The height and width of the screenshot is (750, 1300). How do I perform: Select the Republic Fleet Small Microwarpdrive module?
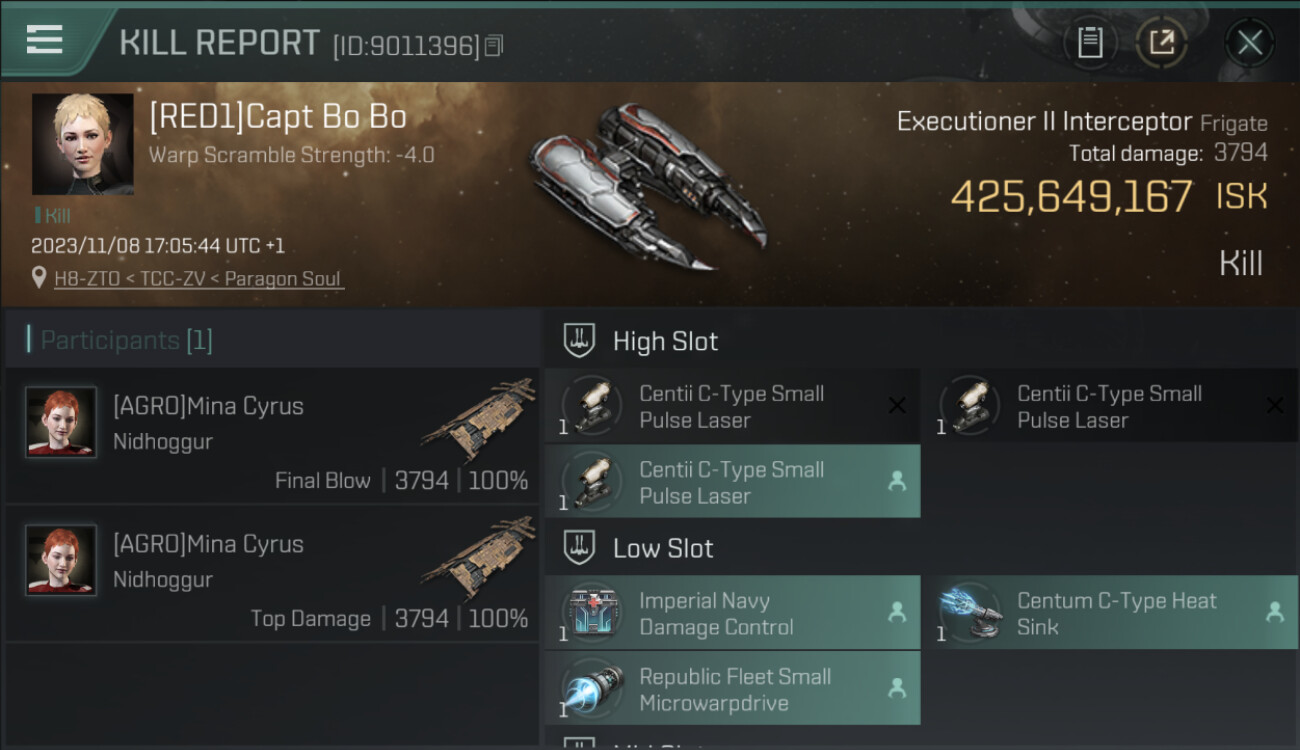(x=732, y=688)
